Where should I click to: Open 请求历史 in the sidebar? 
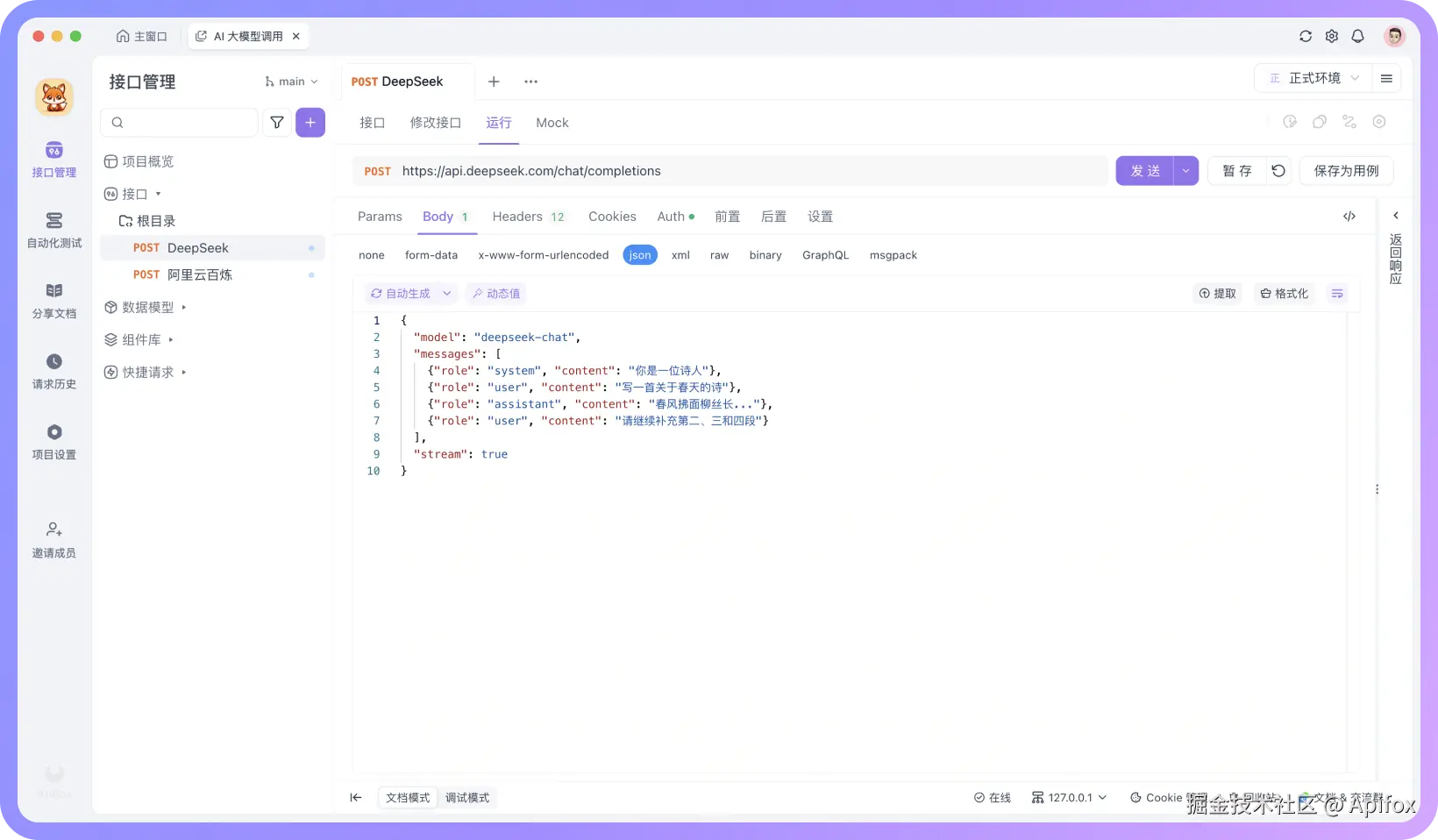pyautogui.click(x=54, y=372)
